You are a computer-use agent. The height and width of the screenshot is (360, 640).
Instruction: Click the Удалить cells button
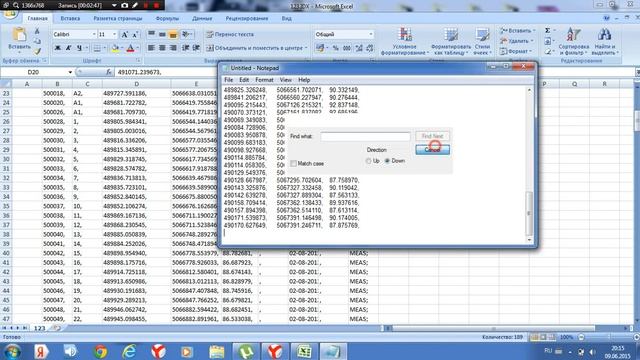[517, 41]
